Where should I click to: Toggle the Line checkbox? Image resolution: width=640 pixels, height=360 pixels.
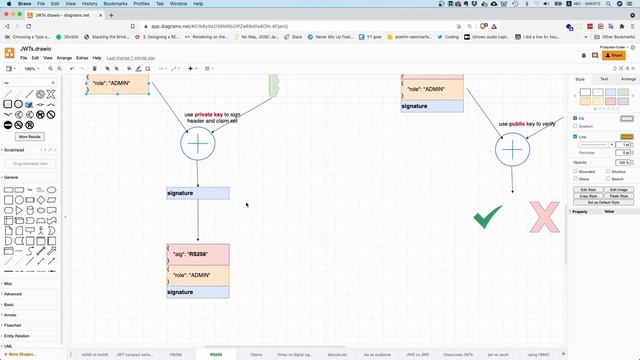(x=575, y=136)
